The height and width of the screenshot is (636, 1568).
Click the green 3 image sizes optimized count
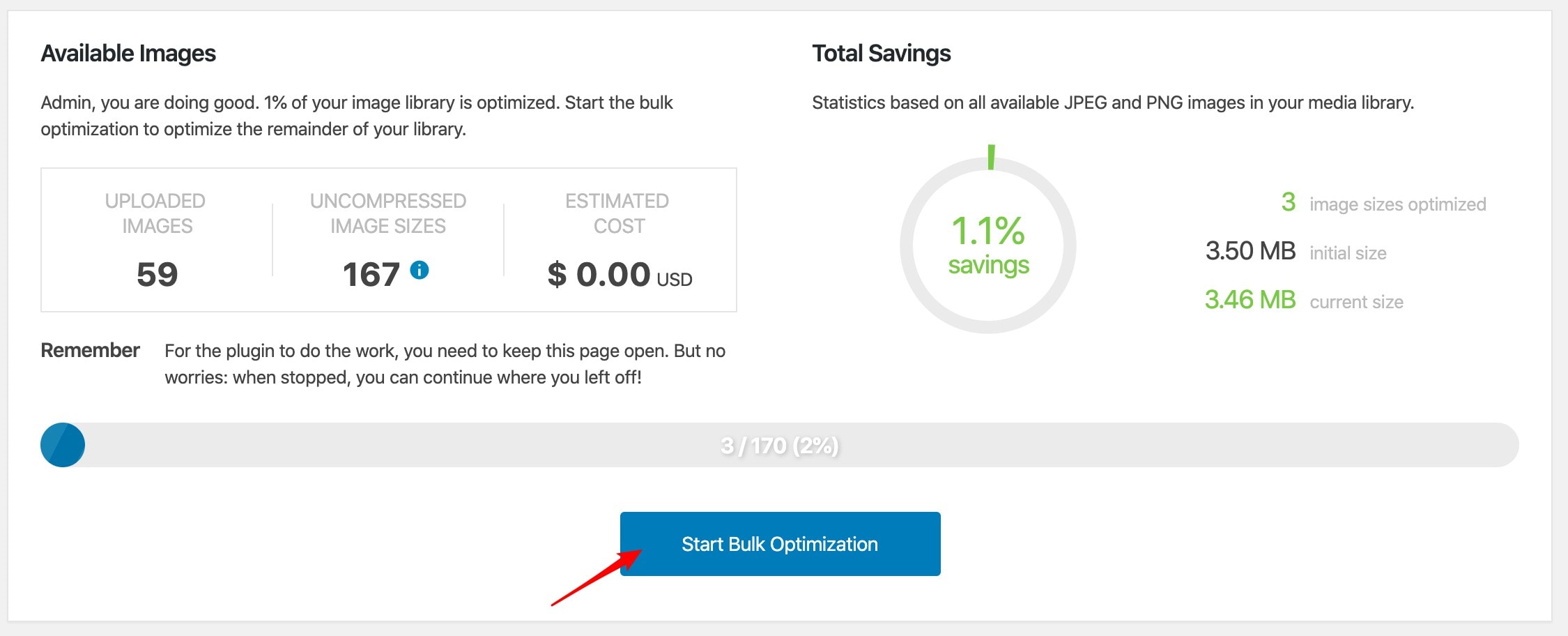point(1289,202)
